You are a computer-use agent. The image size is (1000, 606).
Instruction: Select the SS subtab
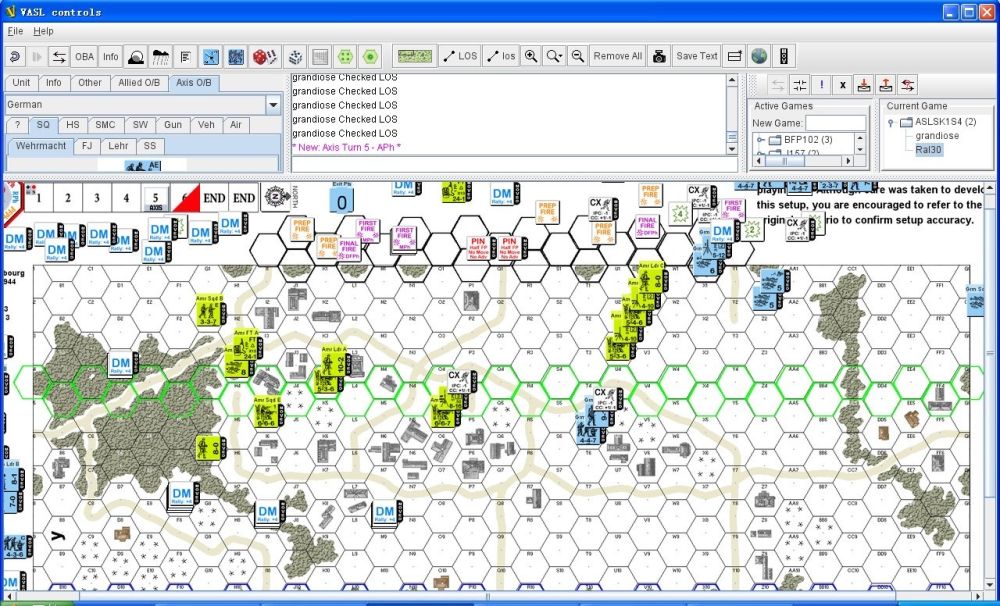(x=150, y=146)
